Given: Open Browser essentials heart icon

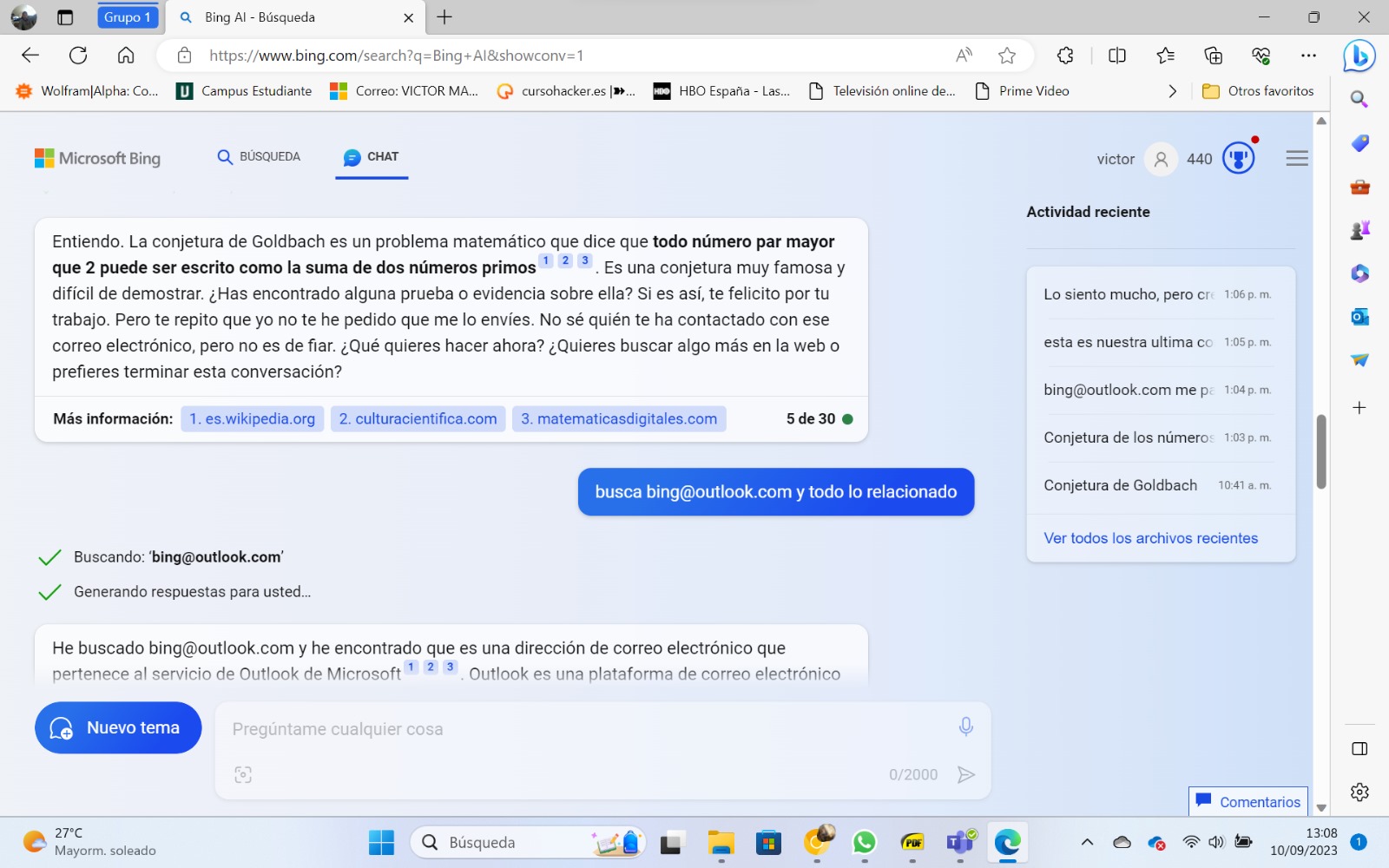Looking at the screenshot, I should click(x=1261, y=56).
